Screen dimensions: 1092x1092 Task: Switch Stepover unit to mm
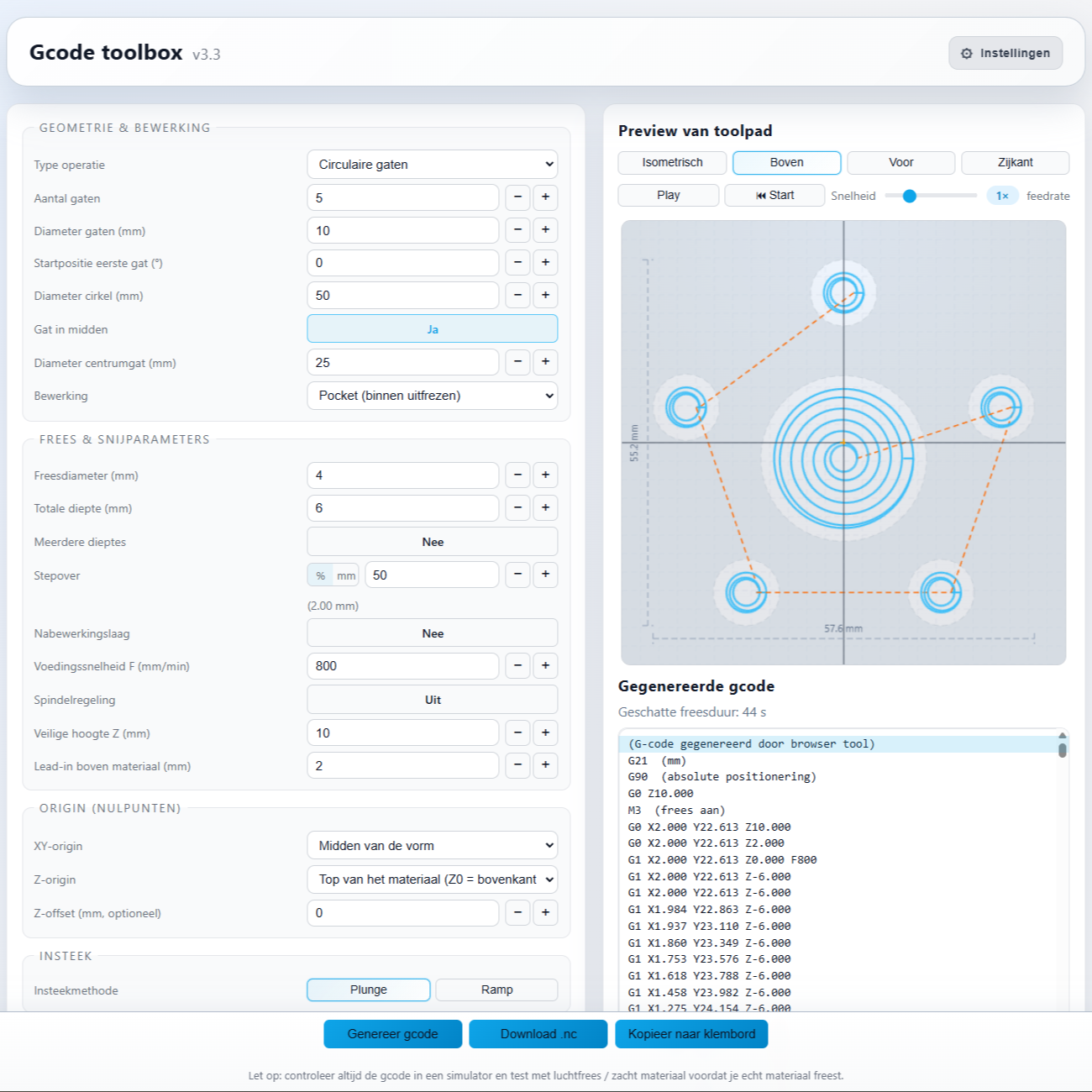(x=346, y=575)
